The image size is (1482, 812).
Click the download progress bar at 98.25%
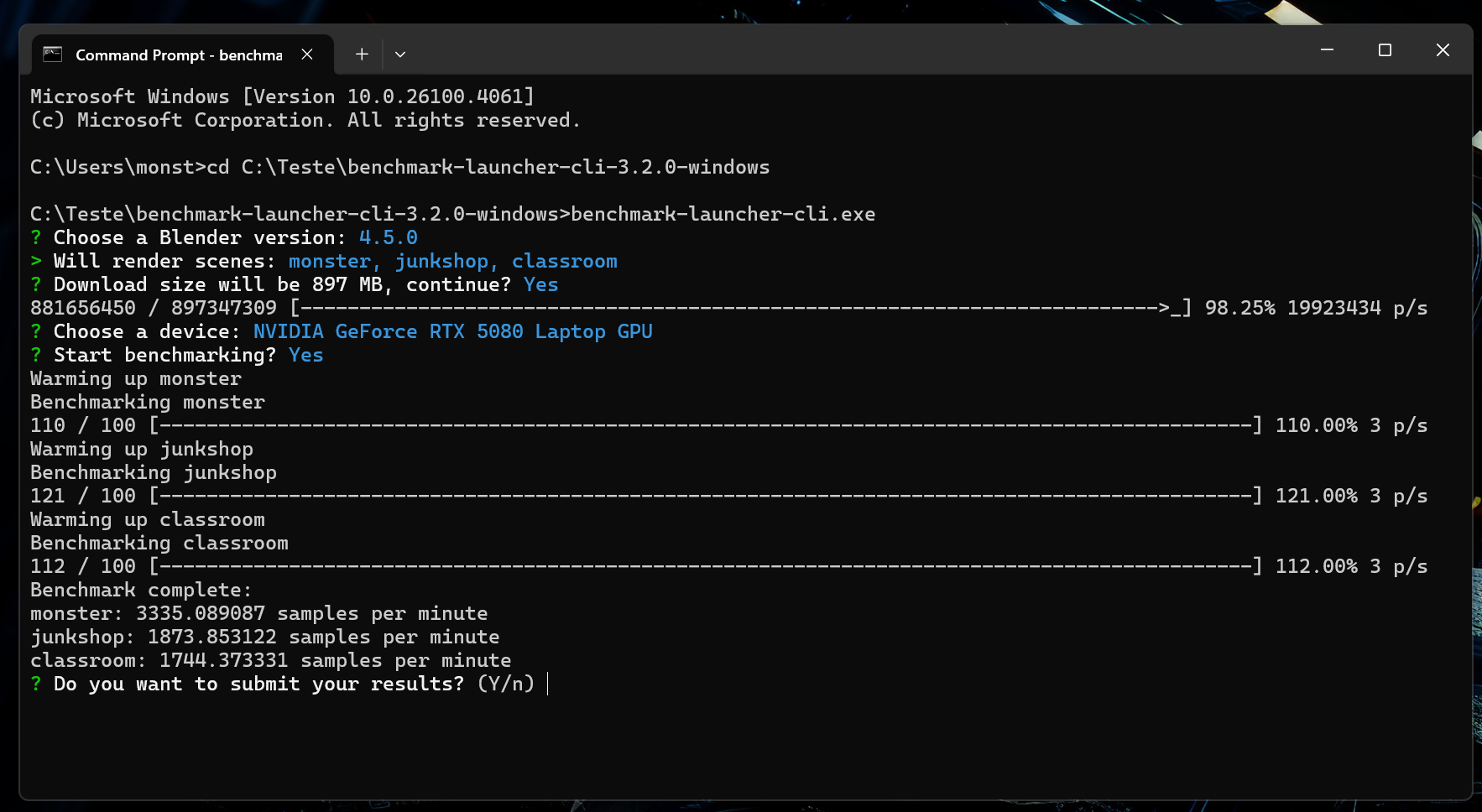[741, 308]
